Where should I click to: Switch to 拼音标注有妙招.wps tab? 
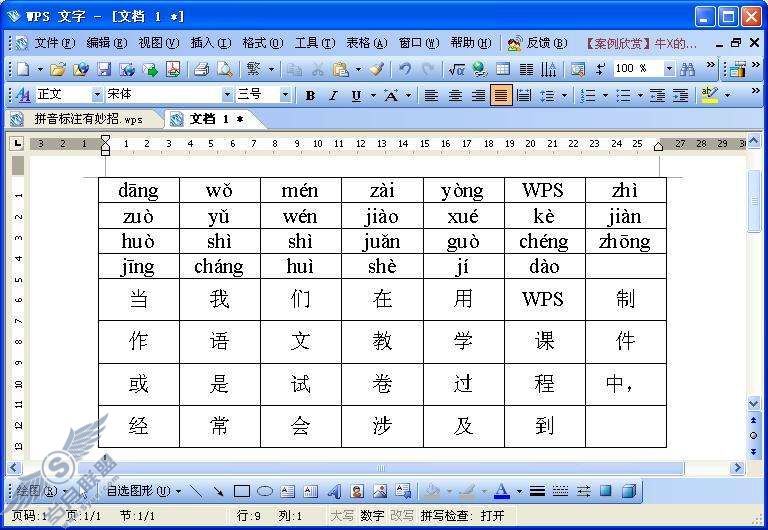(x=88, y=119)
